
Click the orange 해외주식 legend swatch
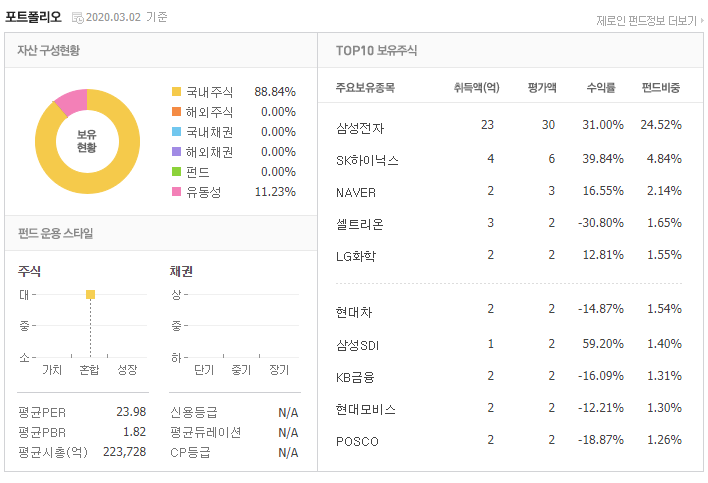pyautogui.click(x=176, y=111)
